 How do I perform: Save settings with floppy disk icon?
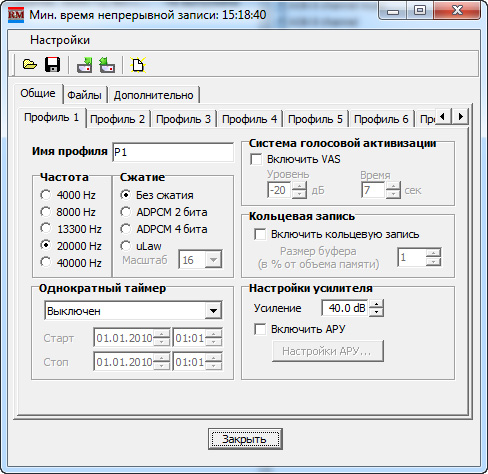point(52,64)
